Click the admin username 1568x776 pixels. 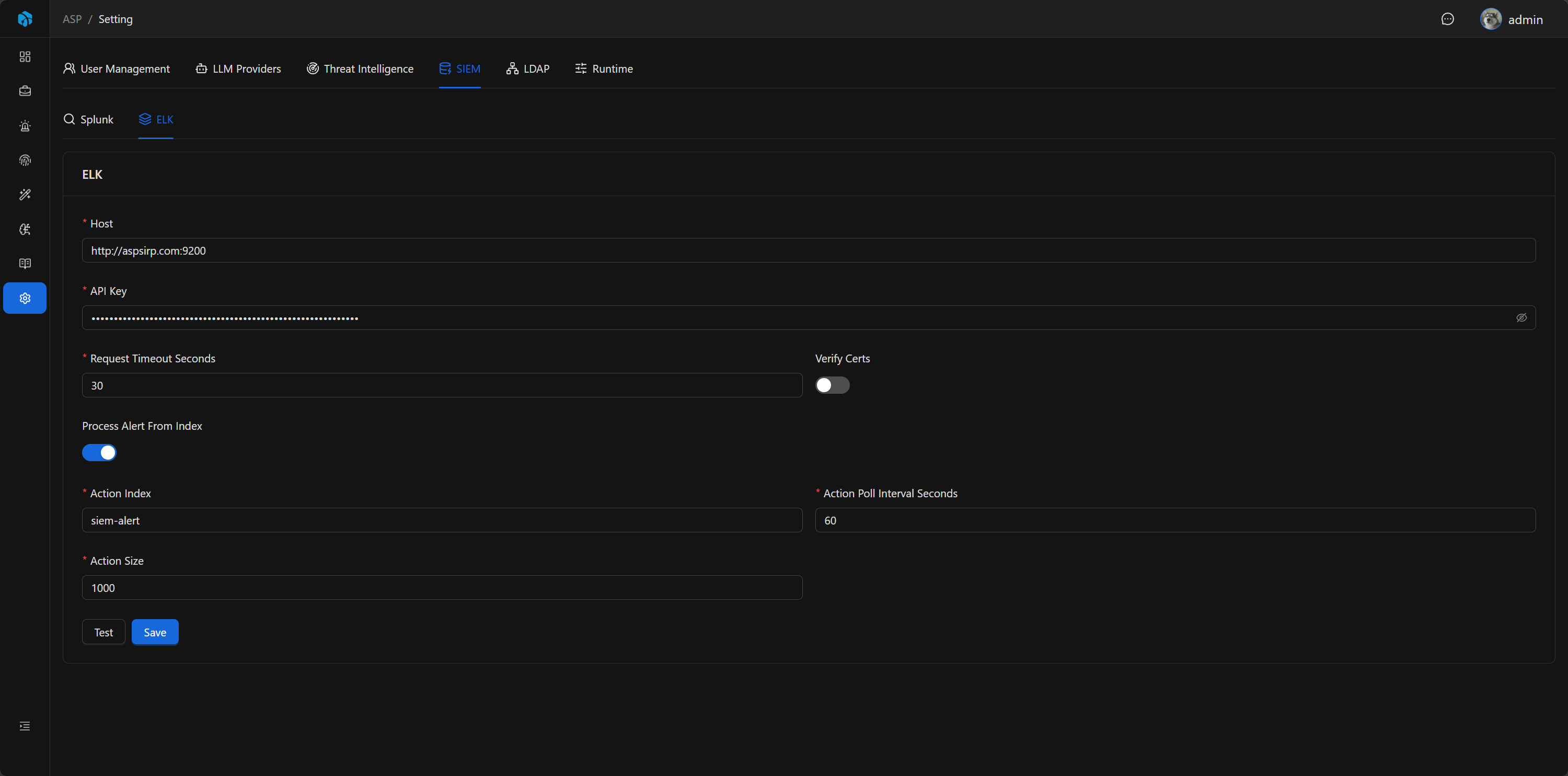(1525, 19)
